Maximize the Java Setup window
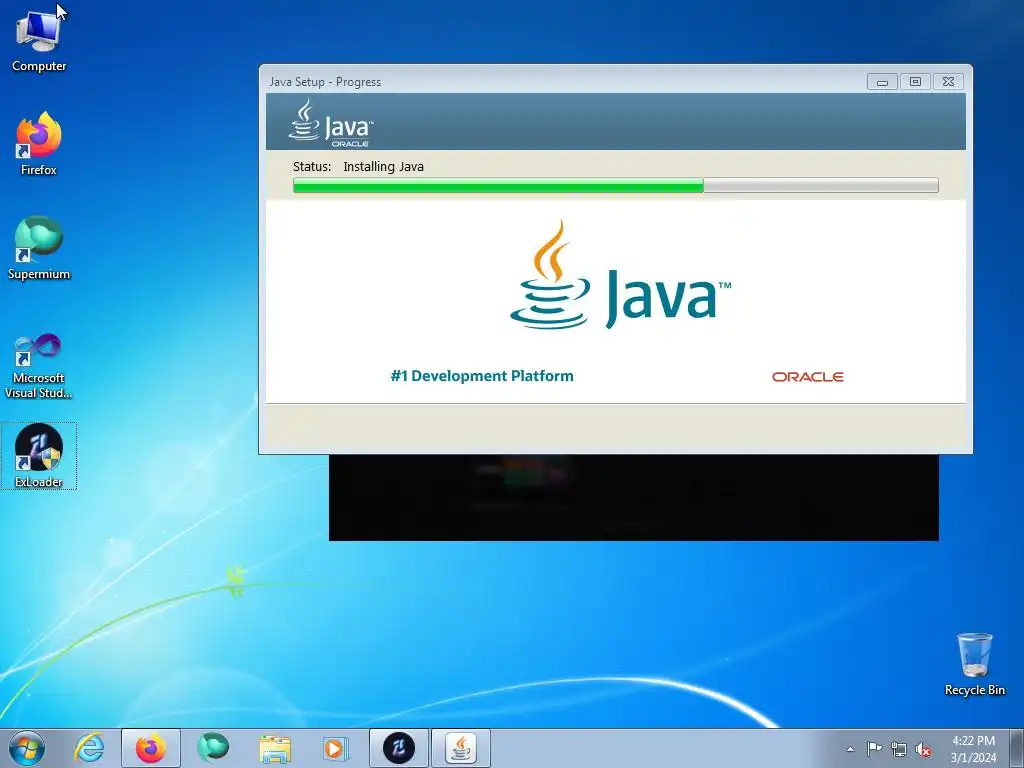 (x=915, y=82)
